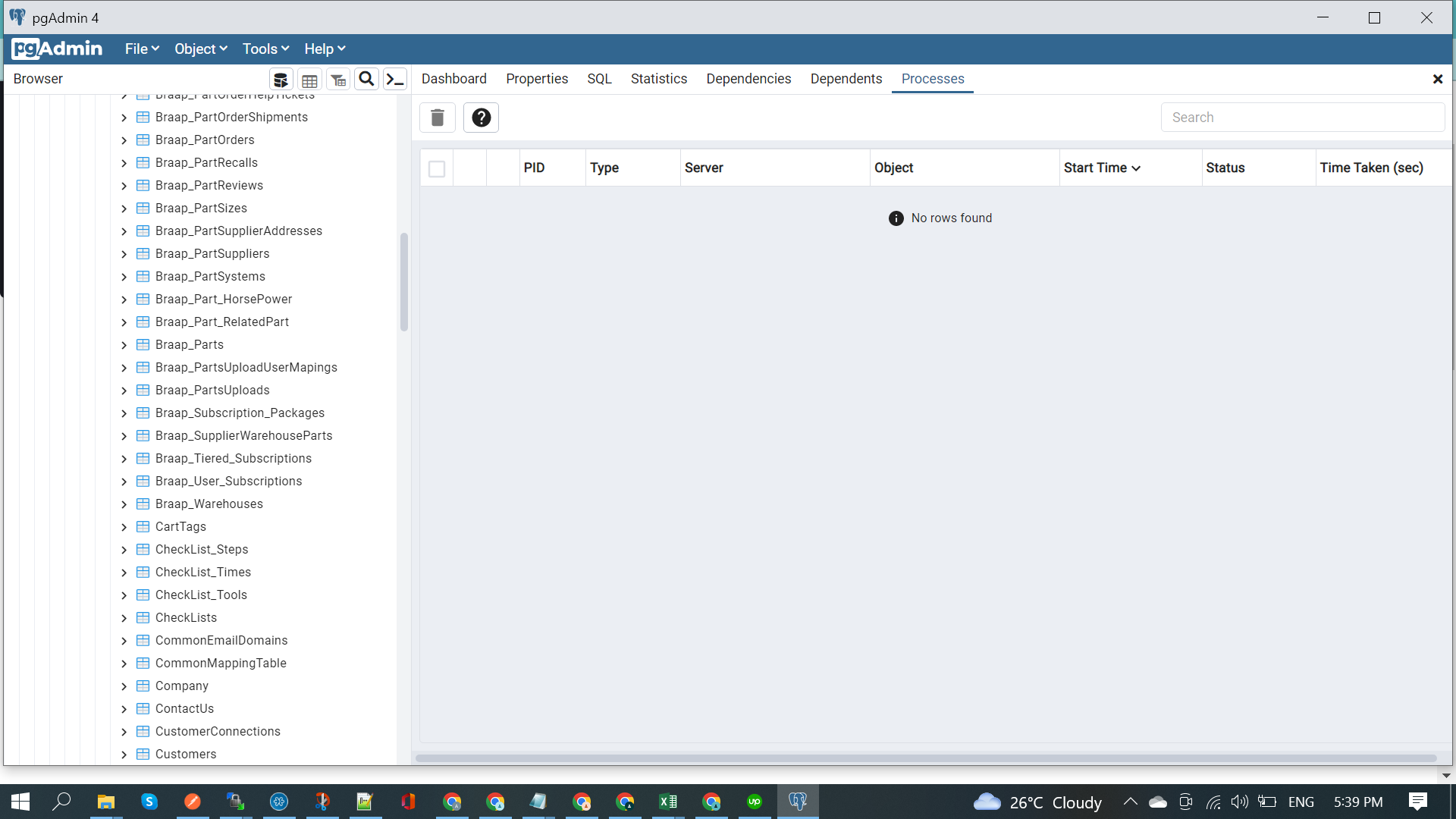Expand the Company table node

click(x=124, y=686)
